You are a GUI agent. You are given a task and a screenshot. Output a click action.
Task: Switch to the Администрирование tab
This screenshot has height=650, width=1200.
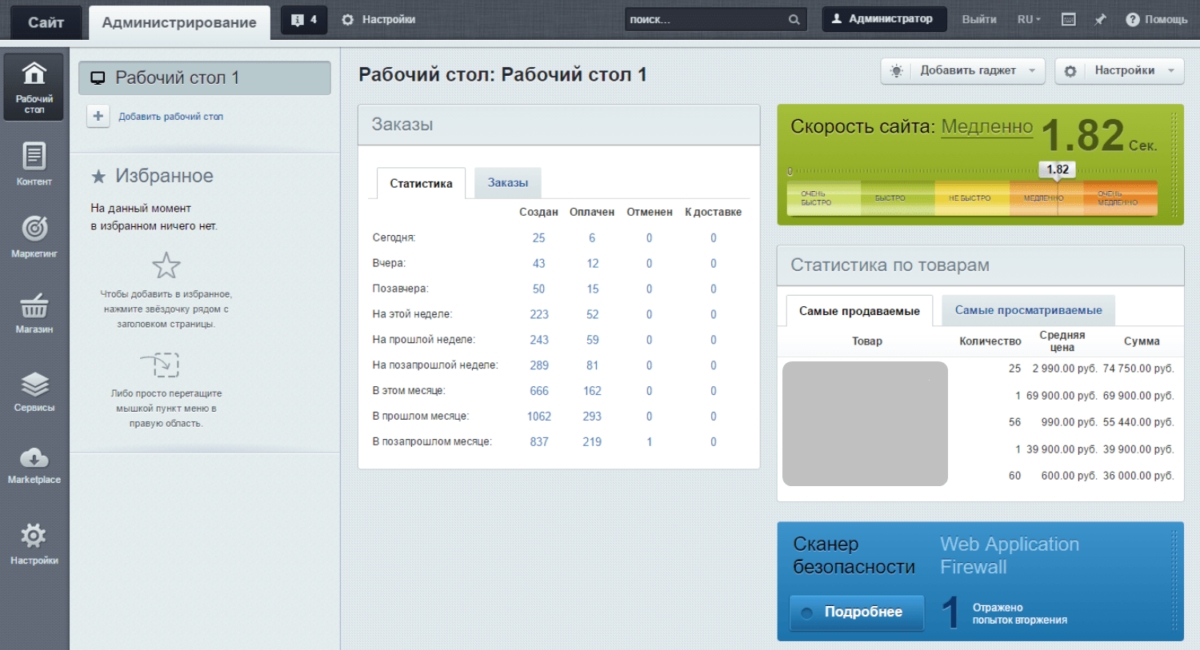click(179, 22)
